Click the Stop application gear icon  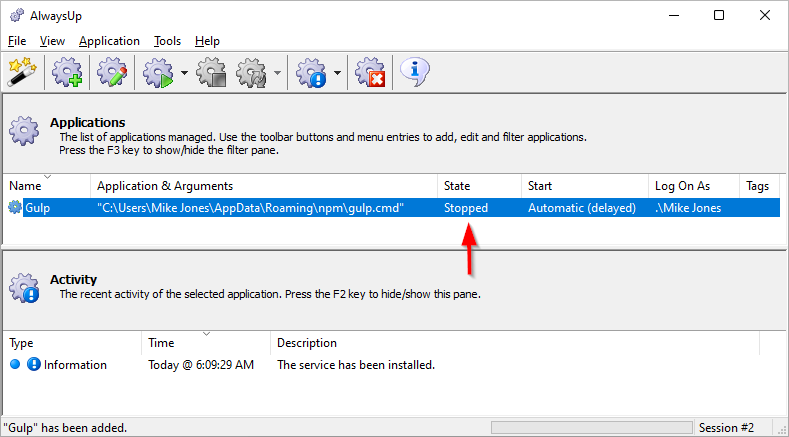click(211, 73)
